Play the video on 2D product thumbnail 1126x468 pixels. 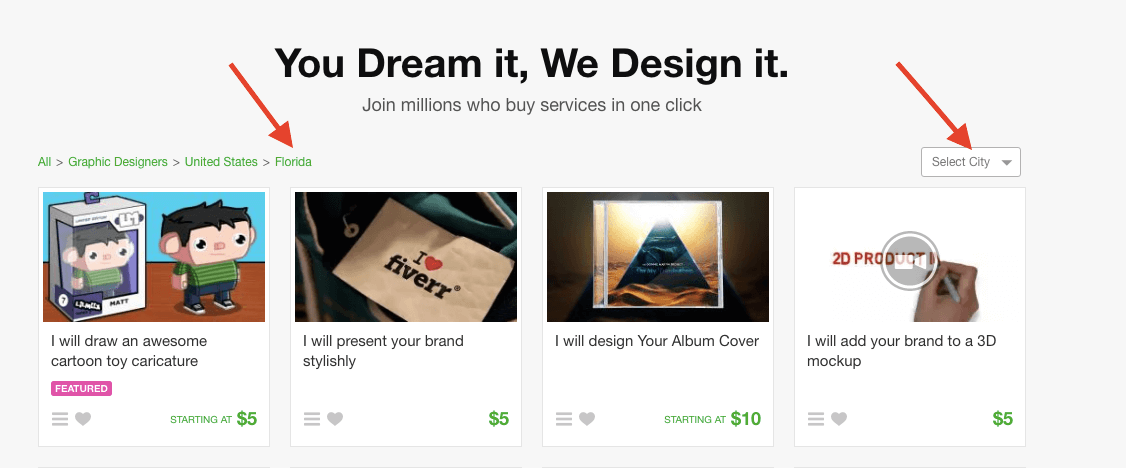(910, 260)
